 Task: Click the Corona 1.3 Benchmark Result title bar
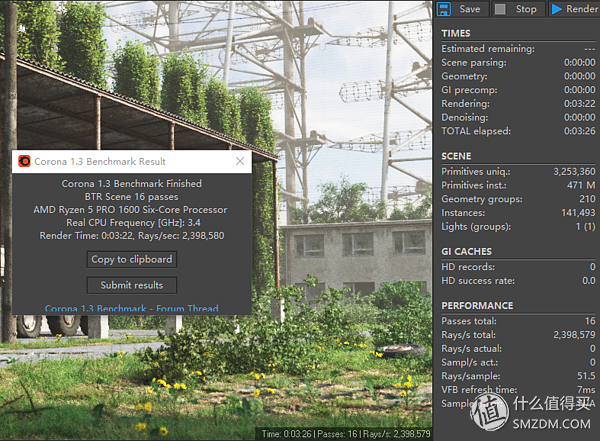coord(132,161)
